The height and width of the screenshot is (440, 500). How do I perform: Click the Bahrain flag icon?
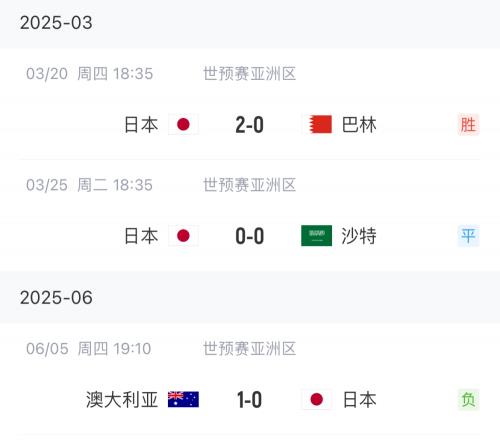click(317, 124)
